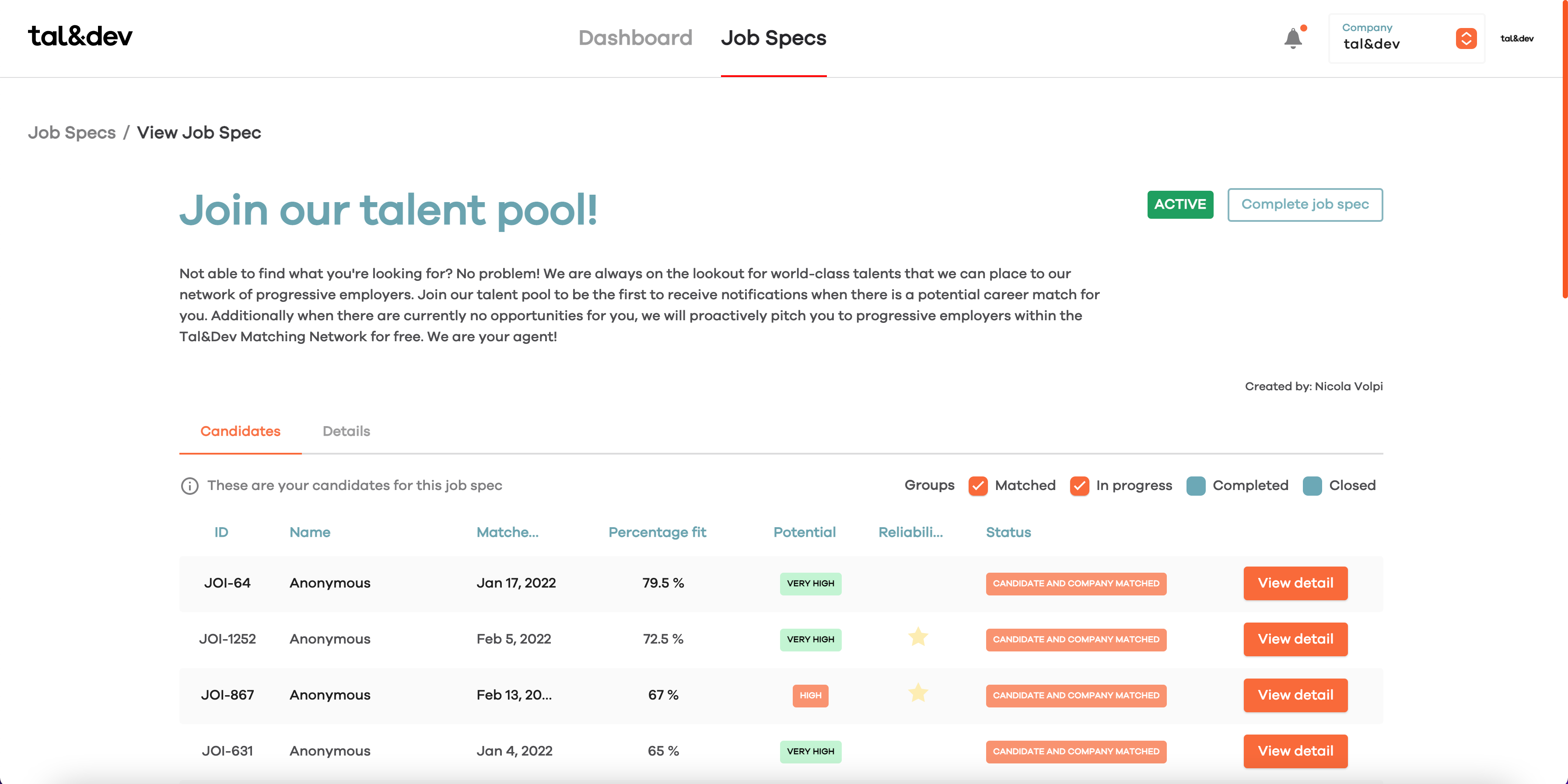
Task: Select the Job Specs navigation tab
Action: click(x=773, y=38)
